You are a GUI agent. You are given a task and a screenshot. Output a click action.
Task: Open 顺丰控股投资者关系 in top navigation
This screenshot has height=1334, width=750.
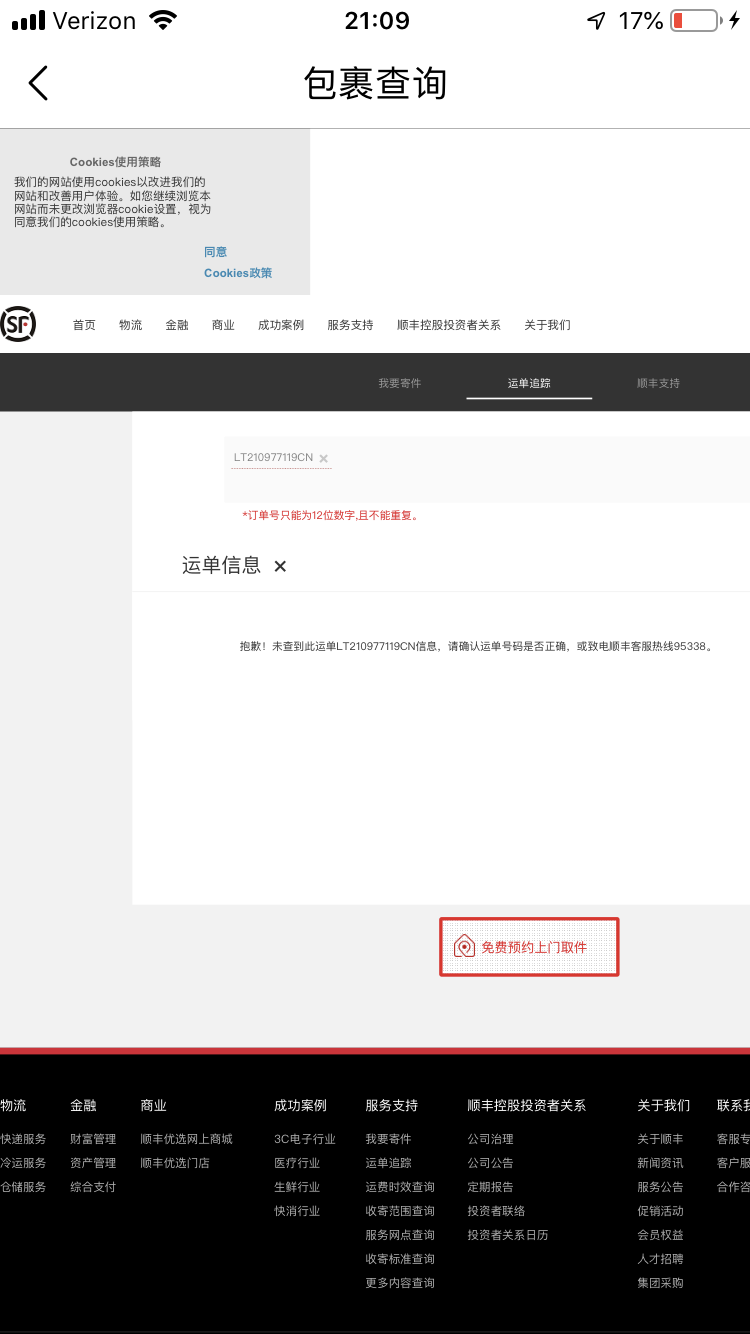click(449, 325)
